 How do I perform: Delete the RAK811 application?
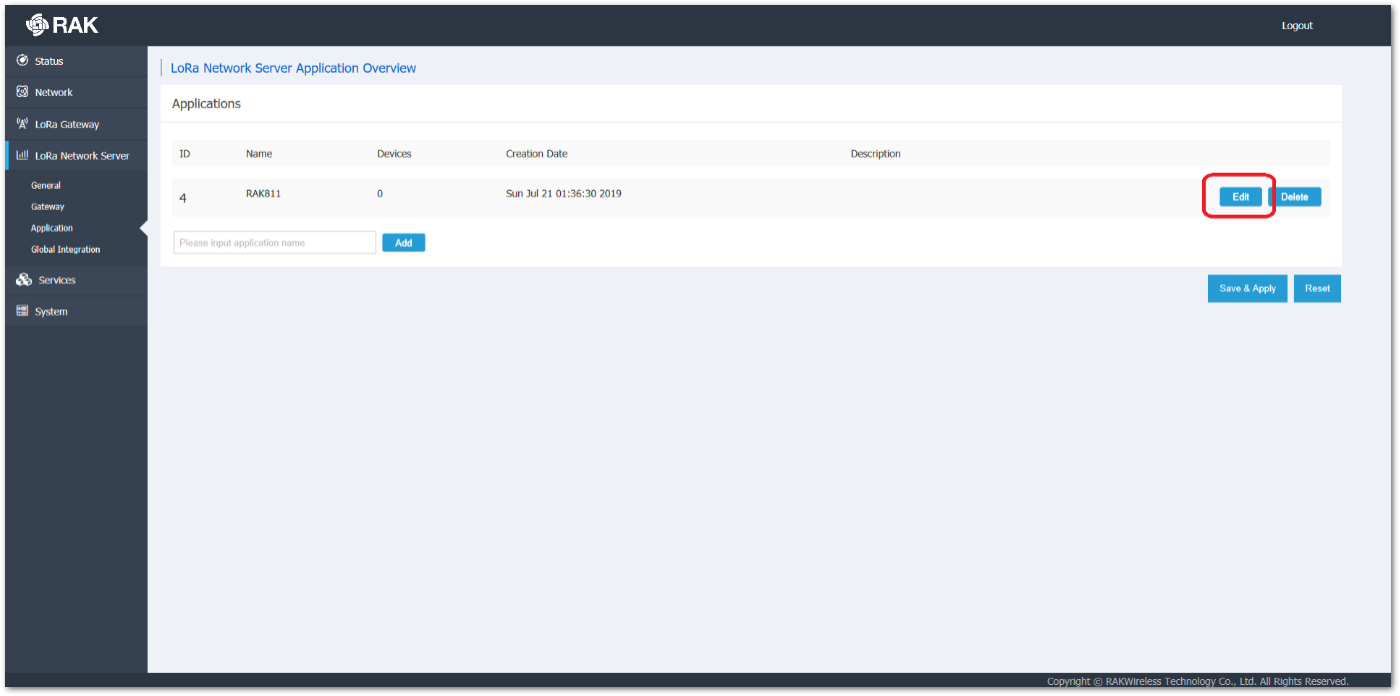pyautogui.click(x=1295, y=196)
